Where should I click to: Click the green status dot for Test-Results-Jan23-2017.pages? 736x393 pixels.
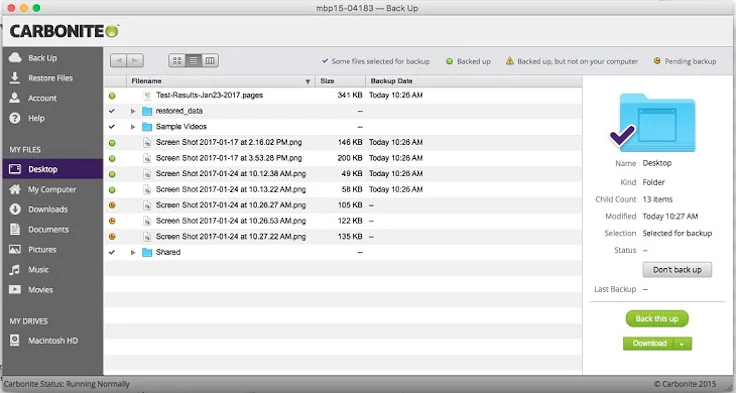coord(112,95)
